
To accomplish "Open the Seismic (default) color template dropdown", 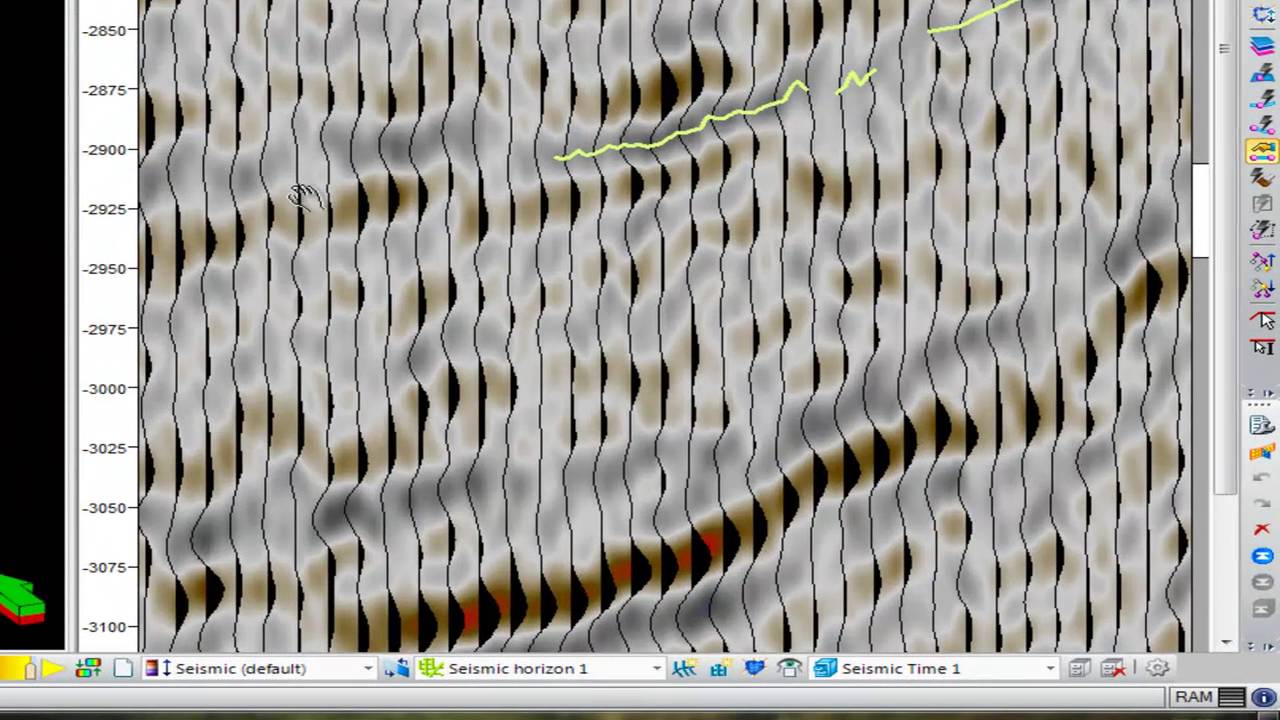I will [x=260, y=669].
